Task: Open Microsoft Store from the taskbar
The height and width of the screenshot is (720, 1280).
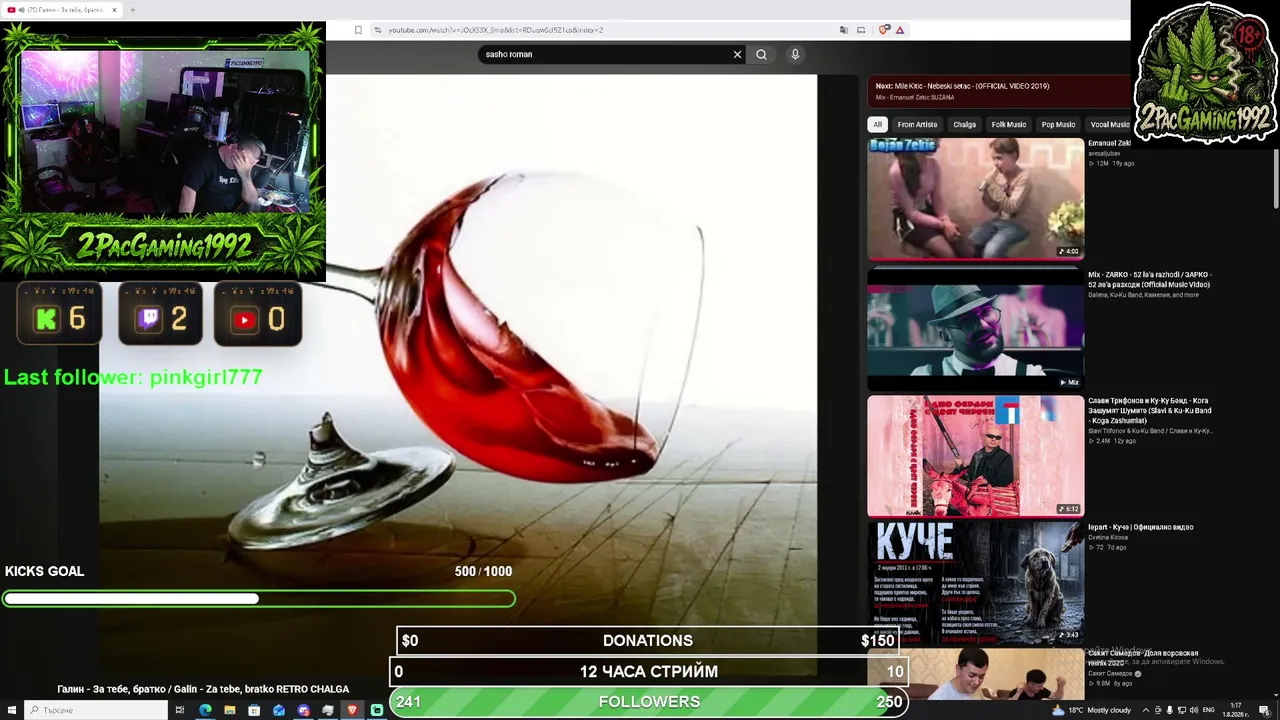Action: coord(254,710)
